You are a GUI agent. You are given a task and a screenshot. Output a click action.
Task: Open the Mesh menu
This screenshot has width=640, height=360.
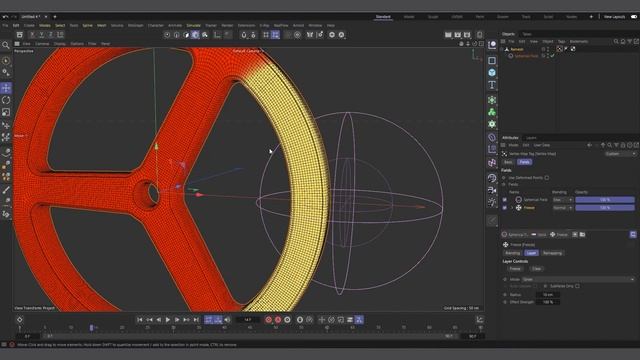101,25
